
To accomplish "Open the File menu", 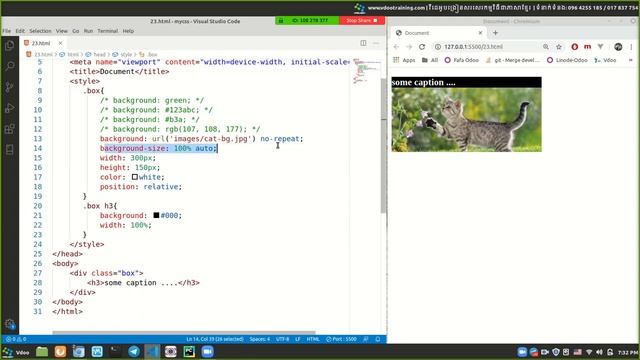I will [x=7, y=31].
